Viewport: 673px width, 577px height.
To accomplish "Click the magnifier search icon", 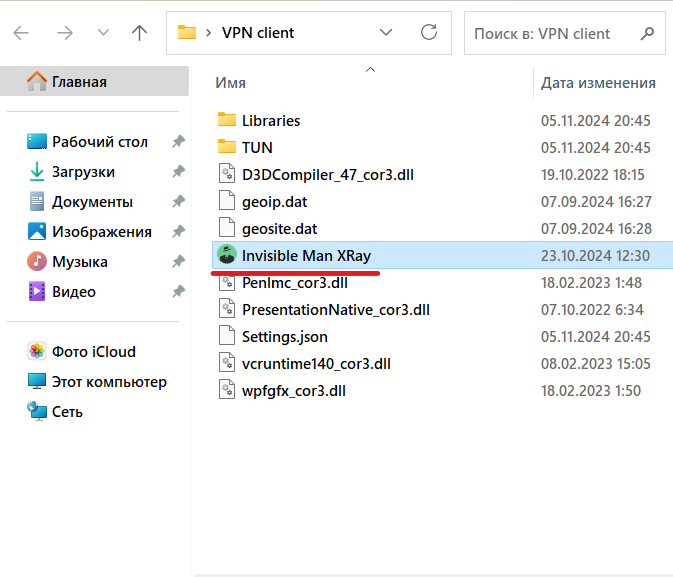I will coord(647,33).
